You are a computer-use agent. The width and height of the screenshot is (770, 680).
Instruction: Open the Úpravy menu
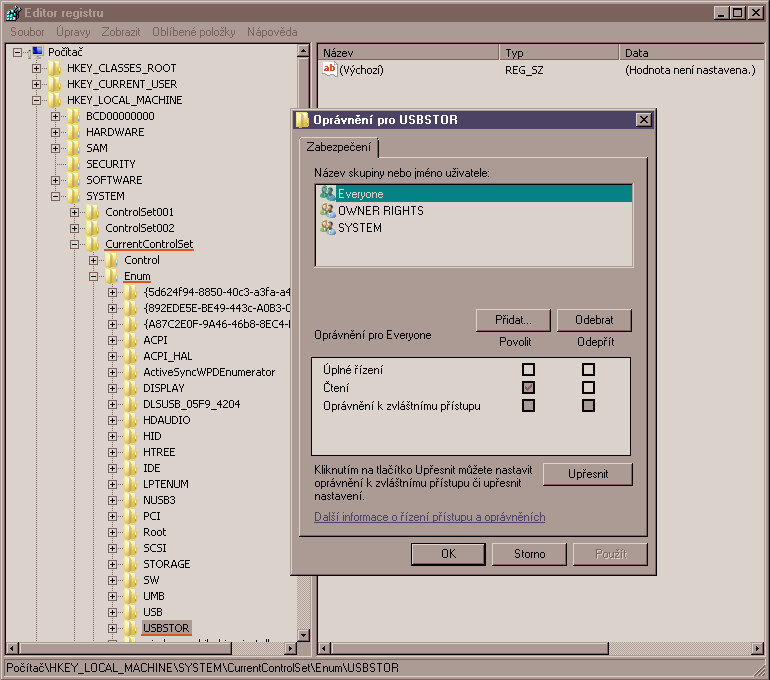pyautogui.click(x=73, y=32)
